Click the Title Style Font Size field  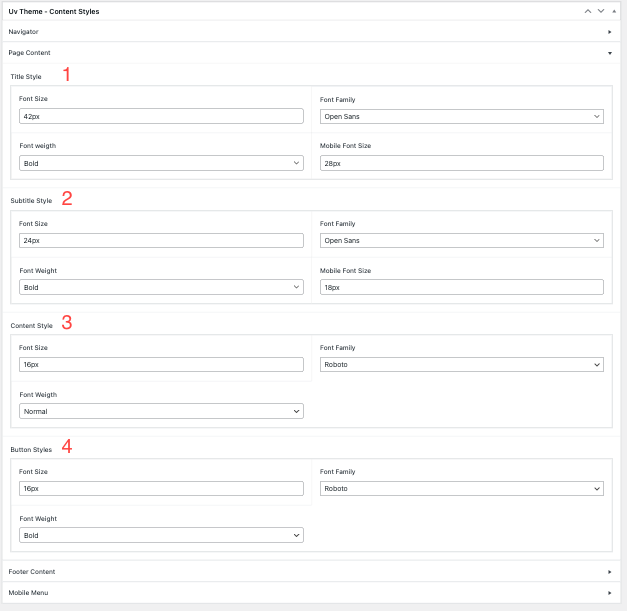[x=161, y=116]
